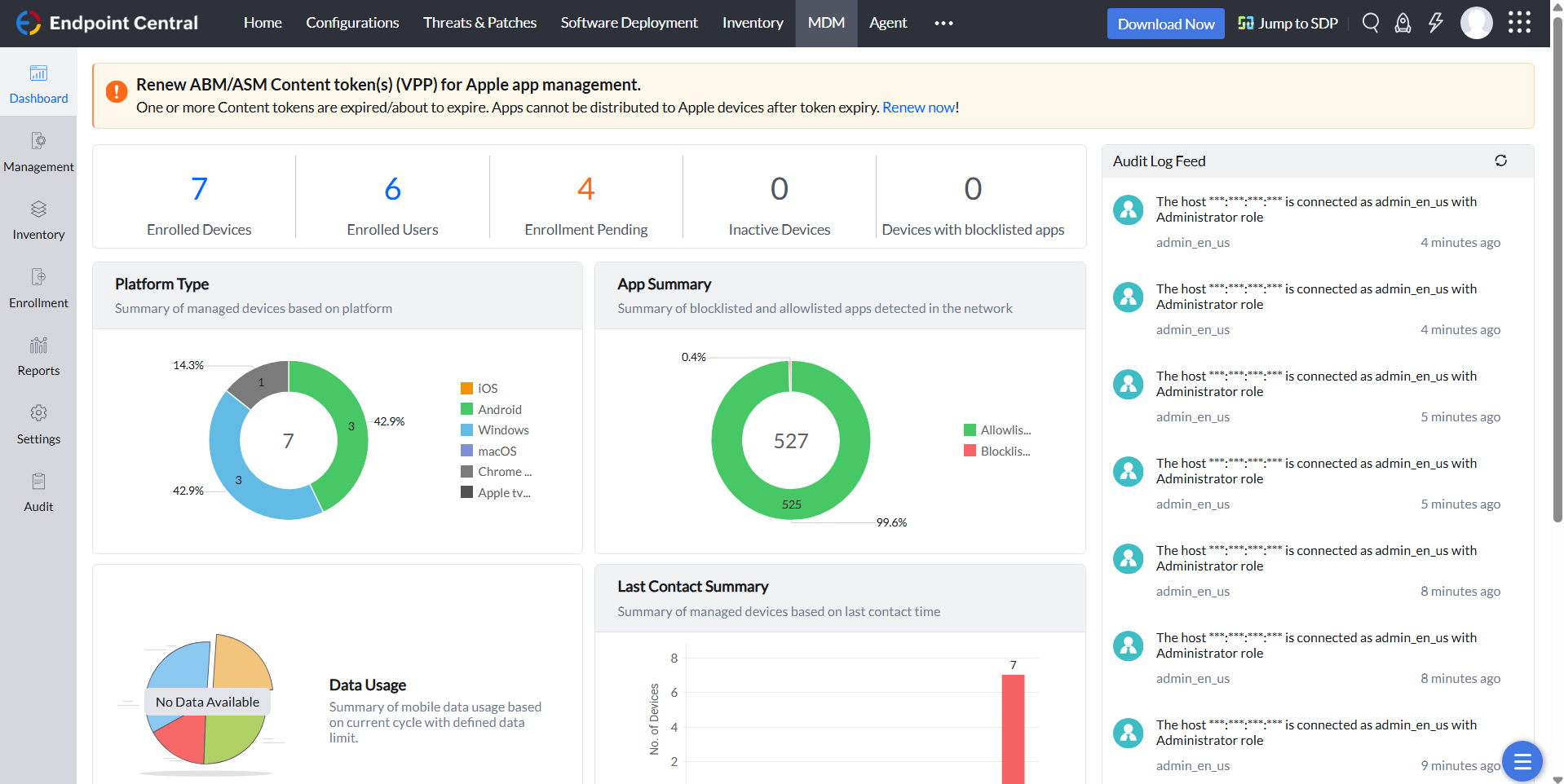This screenshot has height=784, width=1564.
Task: Open the blue floating menu button
Action: coord(1522,761)
